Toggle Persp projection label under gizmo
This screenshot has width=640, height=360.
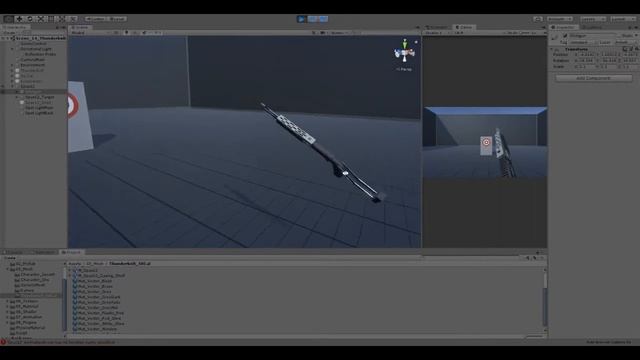[x=404, y=69]
